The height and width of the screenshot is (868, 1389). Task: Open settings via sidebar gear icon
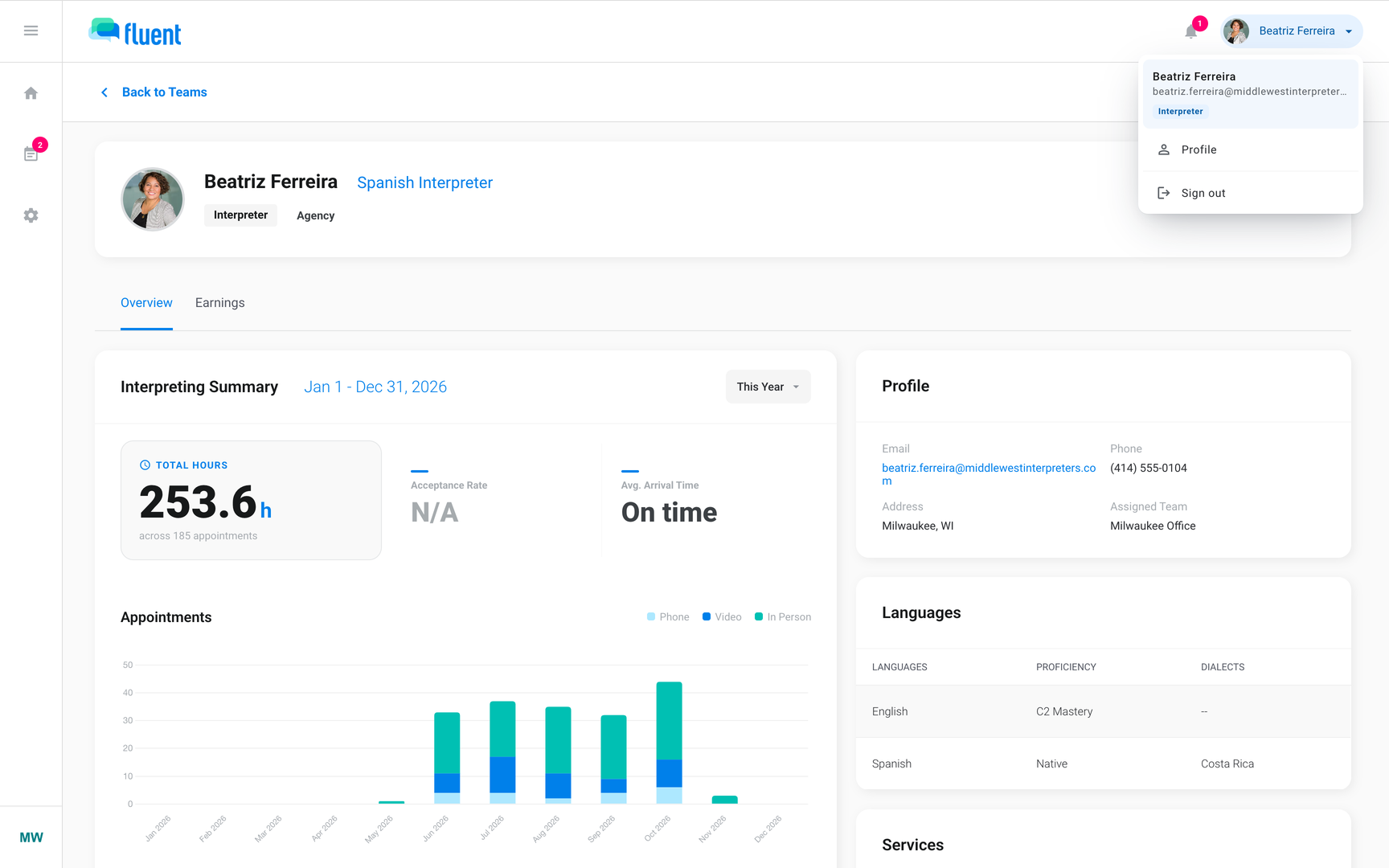pyautogui.click(x=31, y=215)
